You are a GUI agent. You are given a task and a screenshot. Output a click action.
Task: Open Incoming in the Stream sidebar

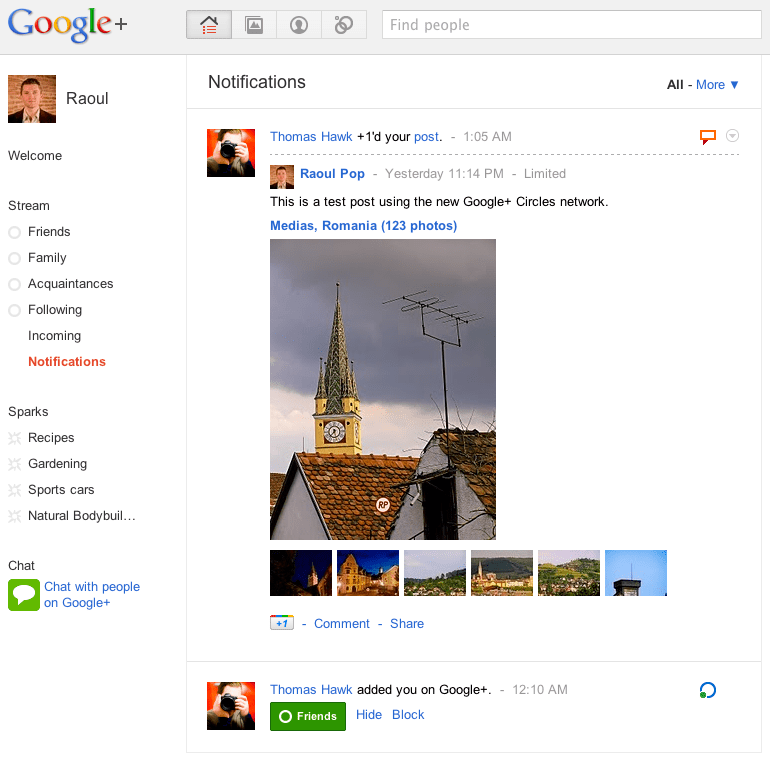click(54, 336)
